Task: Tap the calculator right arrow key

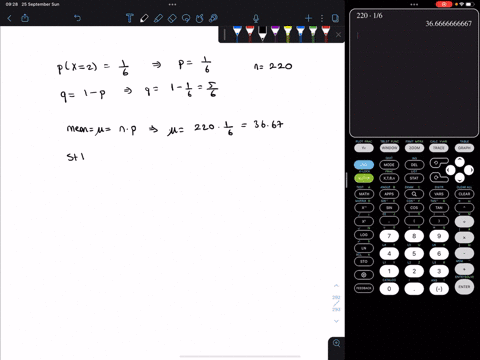Action: tap(469, 170)
